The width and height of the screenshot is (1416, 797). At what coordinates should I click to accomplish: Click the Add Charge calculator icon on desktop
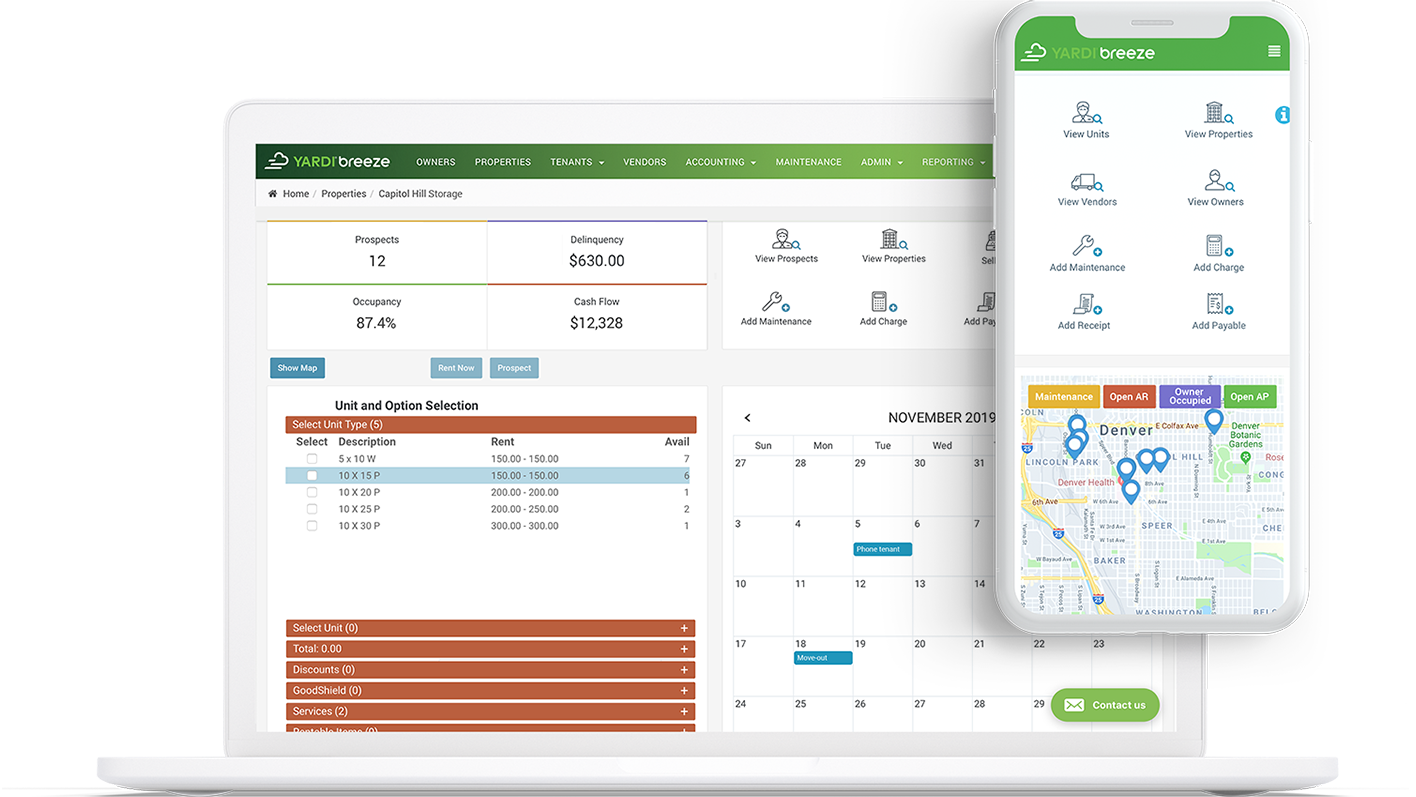tap(884, 302)
